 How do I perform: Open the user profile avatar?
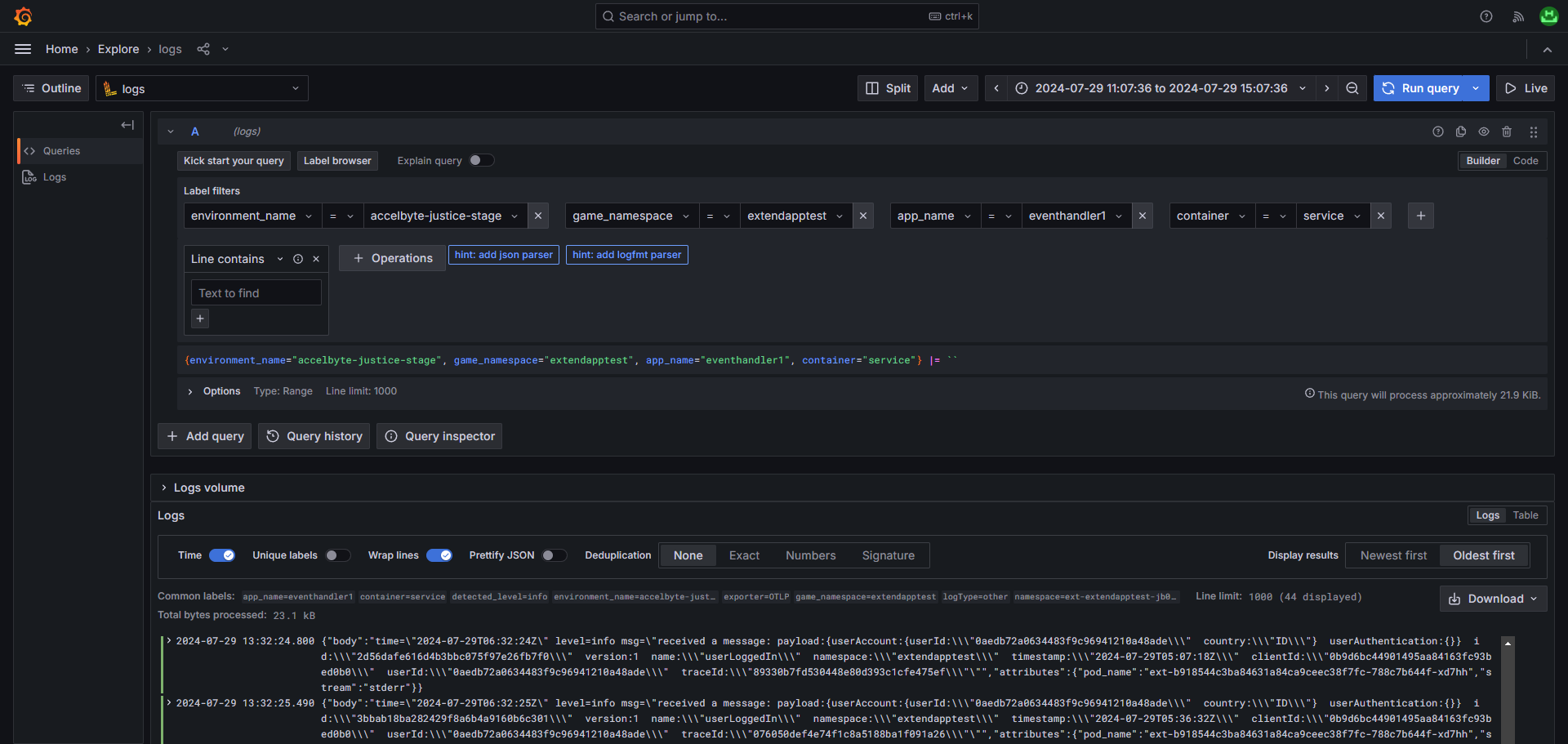click(1549, 16)
